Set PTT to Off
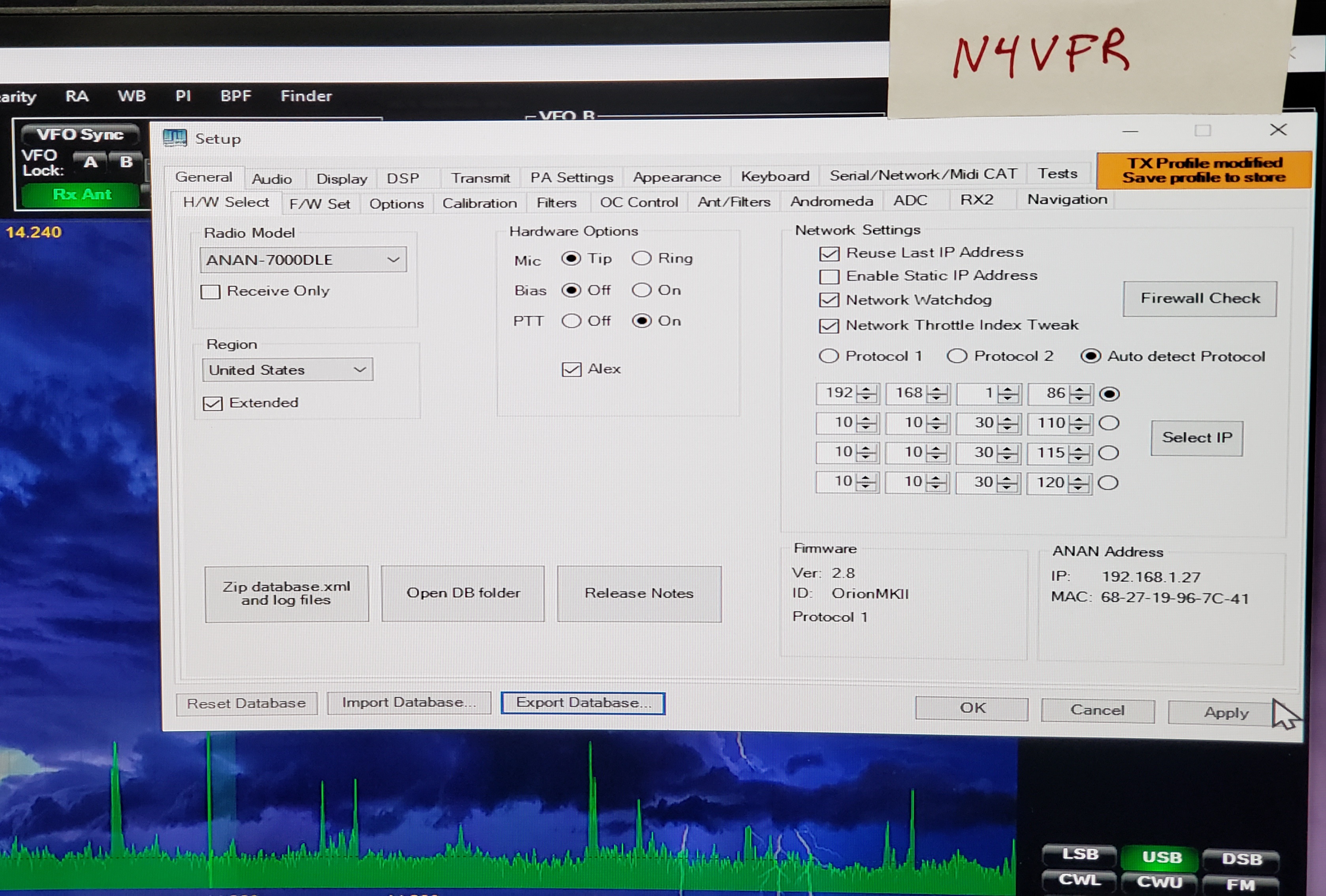 click(571, 321)
